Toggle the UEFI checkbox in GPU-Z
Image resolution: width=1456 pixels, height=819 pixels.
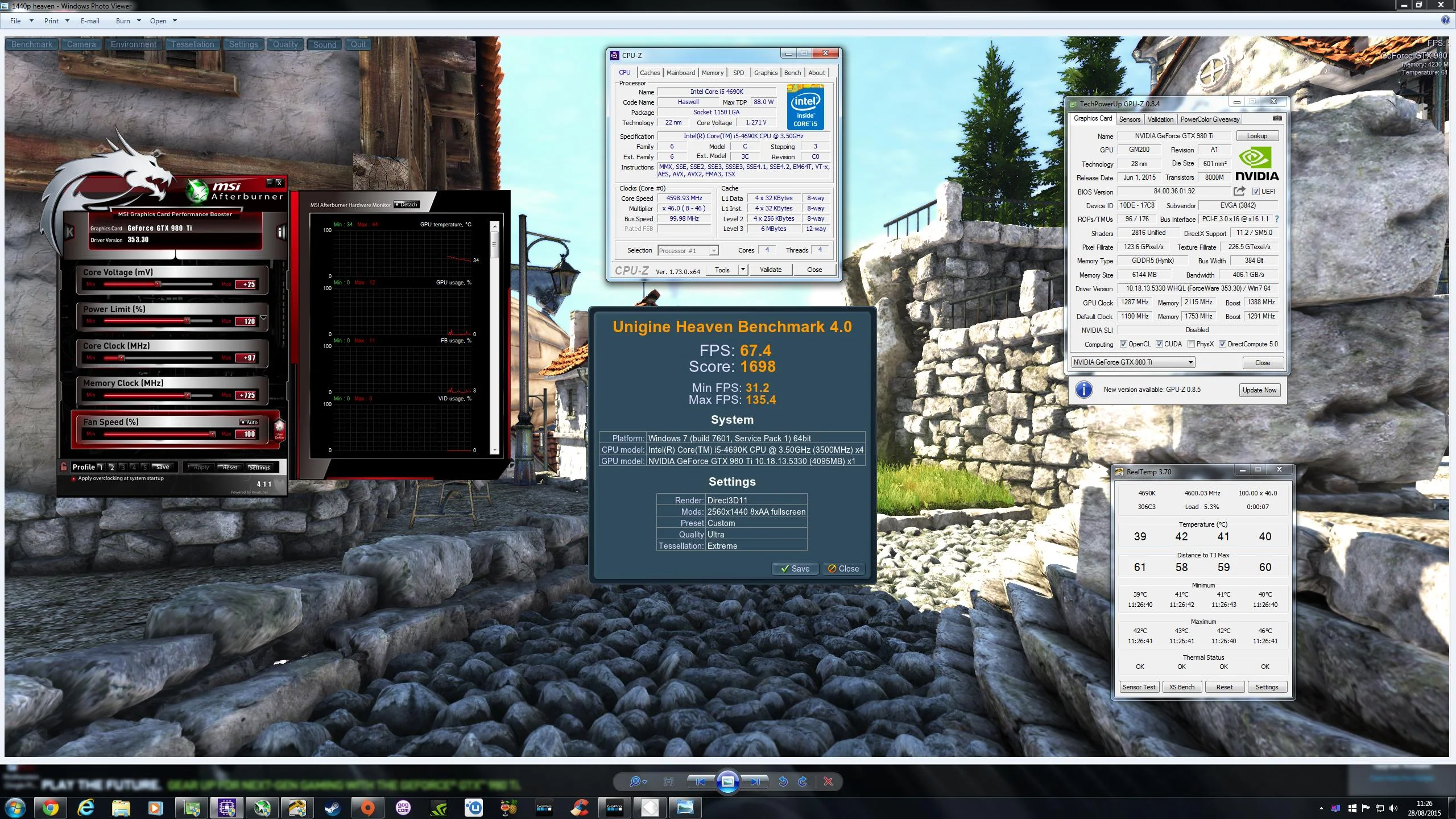1256,192
